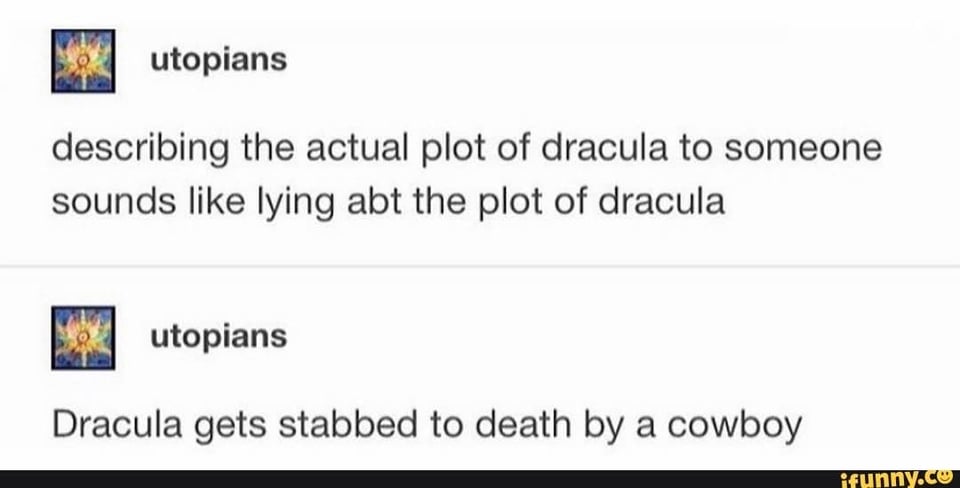Screen dimensions: 960x488
Task: Open the first utopians username link
Action: (x=218, y=61)
